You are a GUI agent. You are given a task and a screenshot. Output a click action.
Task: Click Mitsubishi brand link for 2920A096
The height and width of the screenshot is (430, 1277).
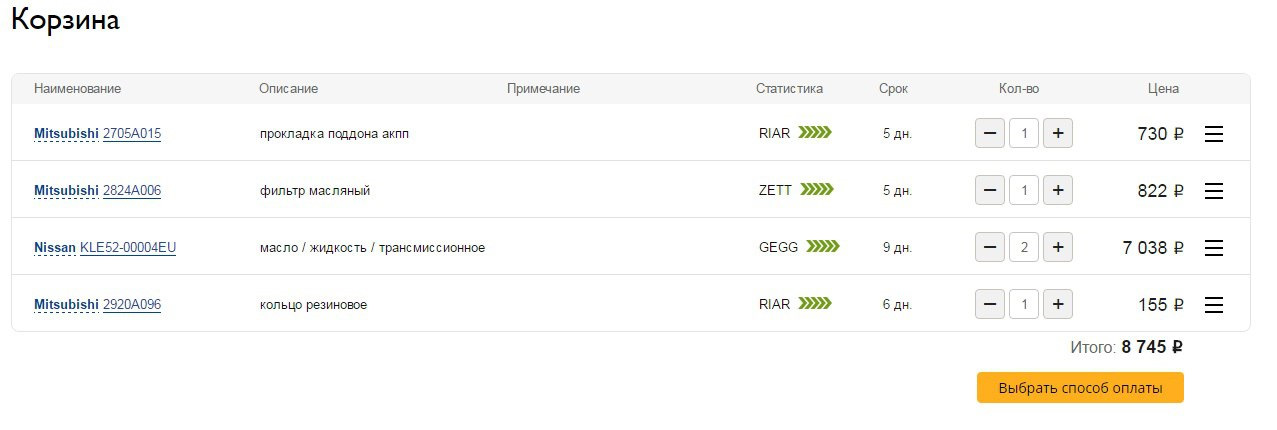pyautogui.click(x=66, y=305)
